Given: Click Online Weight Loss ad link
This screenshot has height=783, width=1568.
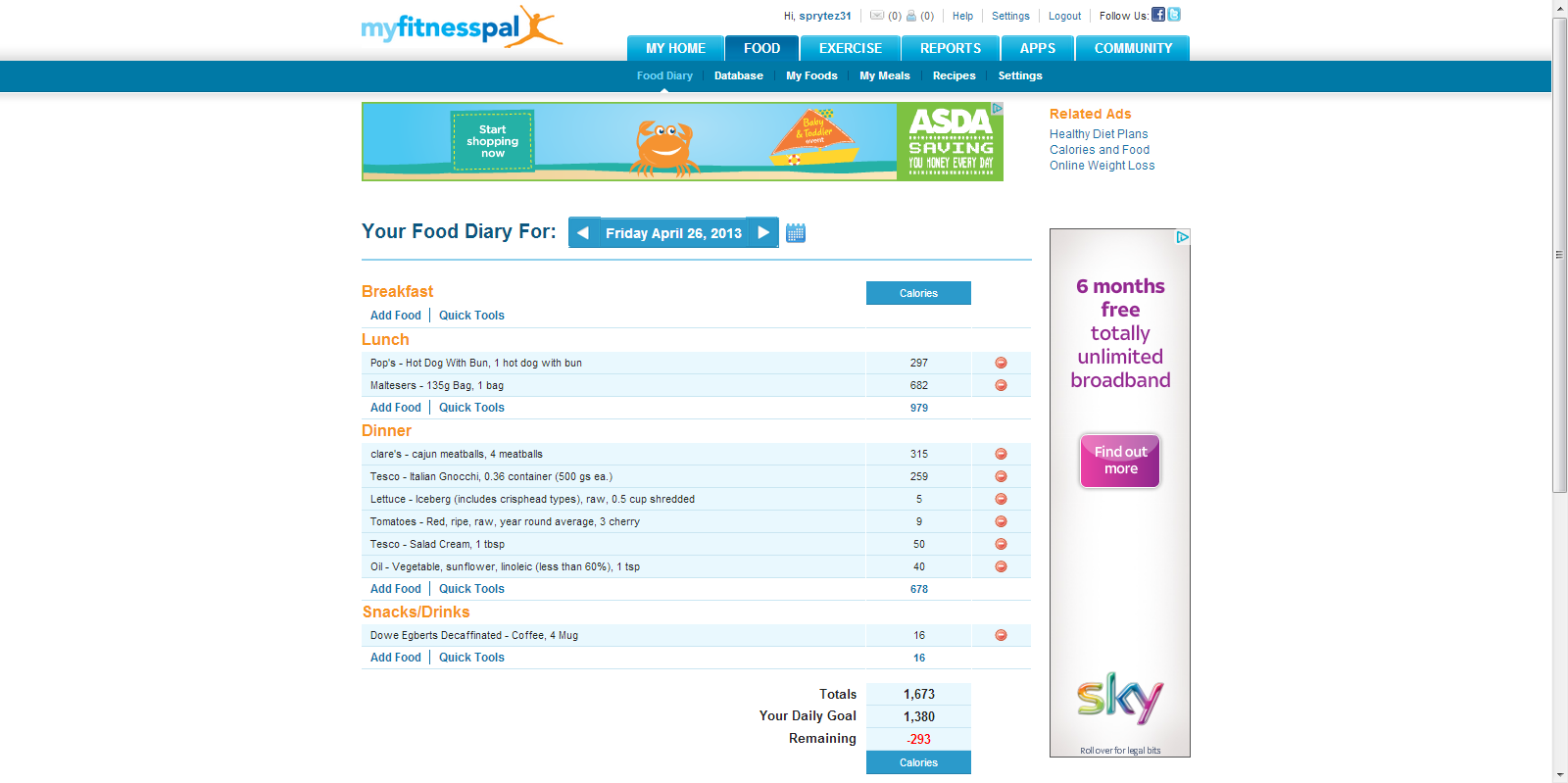Looking at the screenshot, I should (1102, 166).
